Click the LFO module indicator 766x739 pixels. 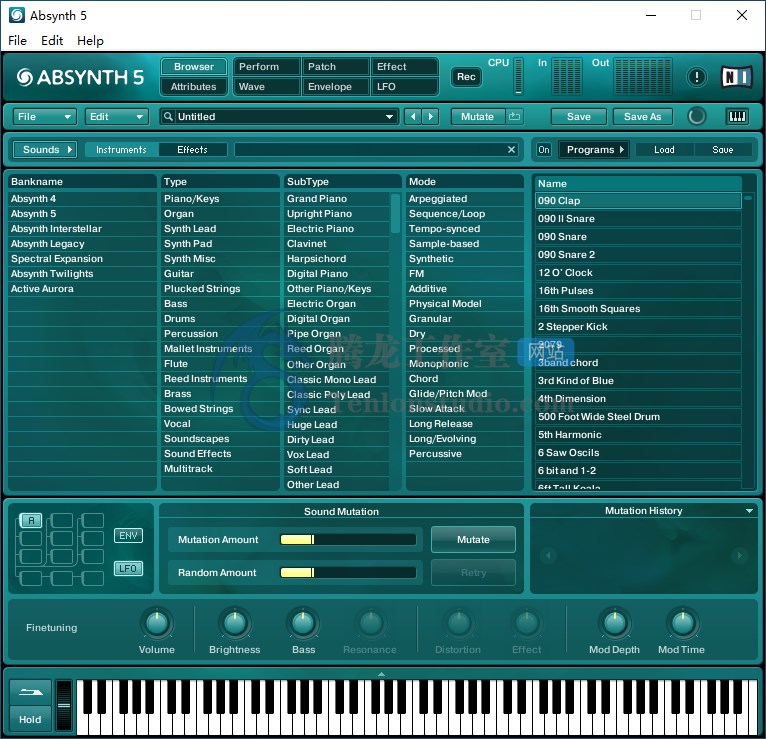128,569
